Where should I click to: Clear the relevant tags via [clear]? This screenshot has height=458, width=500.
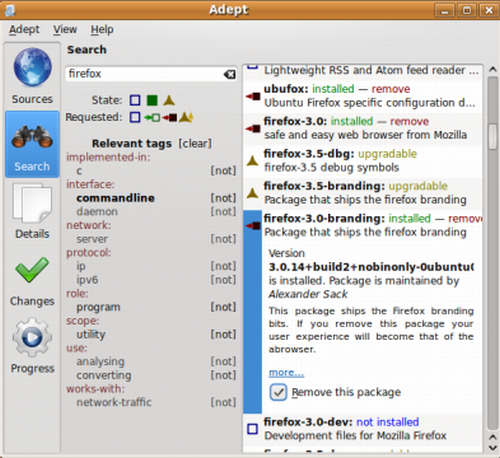[195, 144]
